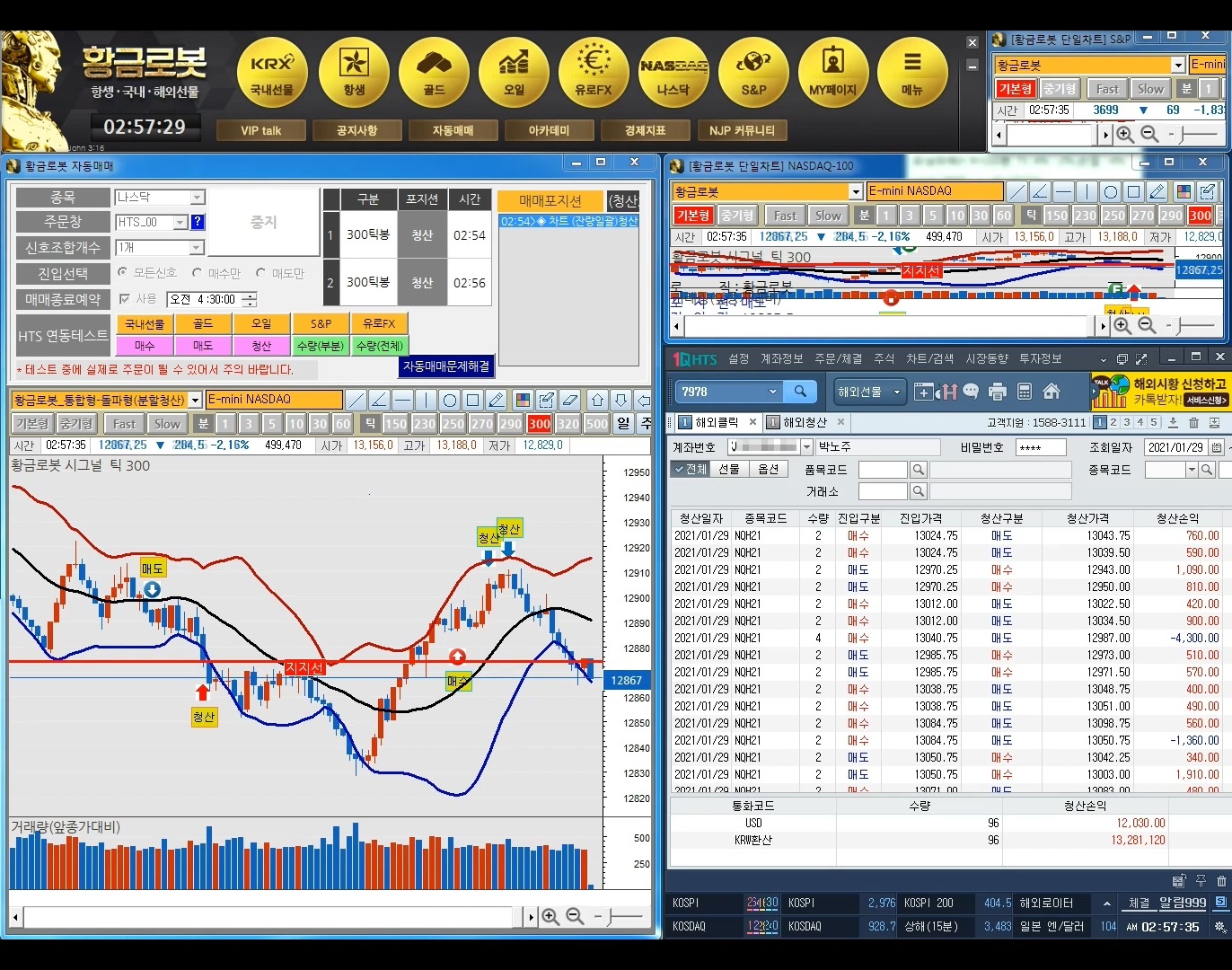1232x970 pixels.
Task: Click the 자동매매 button in top bar
Action: click(x=453, y=130)
